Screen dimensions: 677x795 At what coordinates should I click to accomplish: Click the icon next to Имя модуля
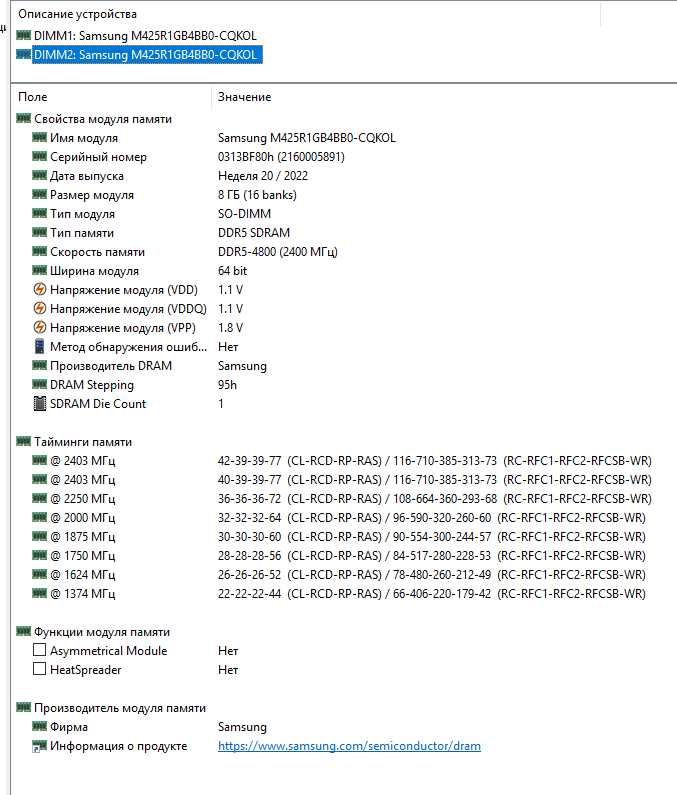39,137
